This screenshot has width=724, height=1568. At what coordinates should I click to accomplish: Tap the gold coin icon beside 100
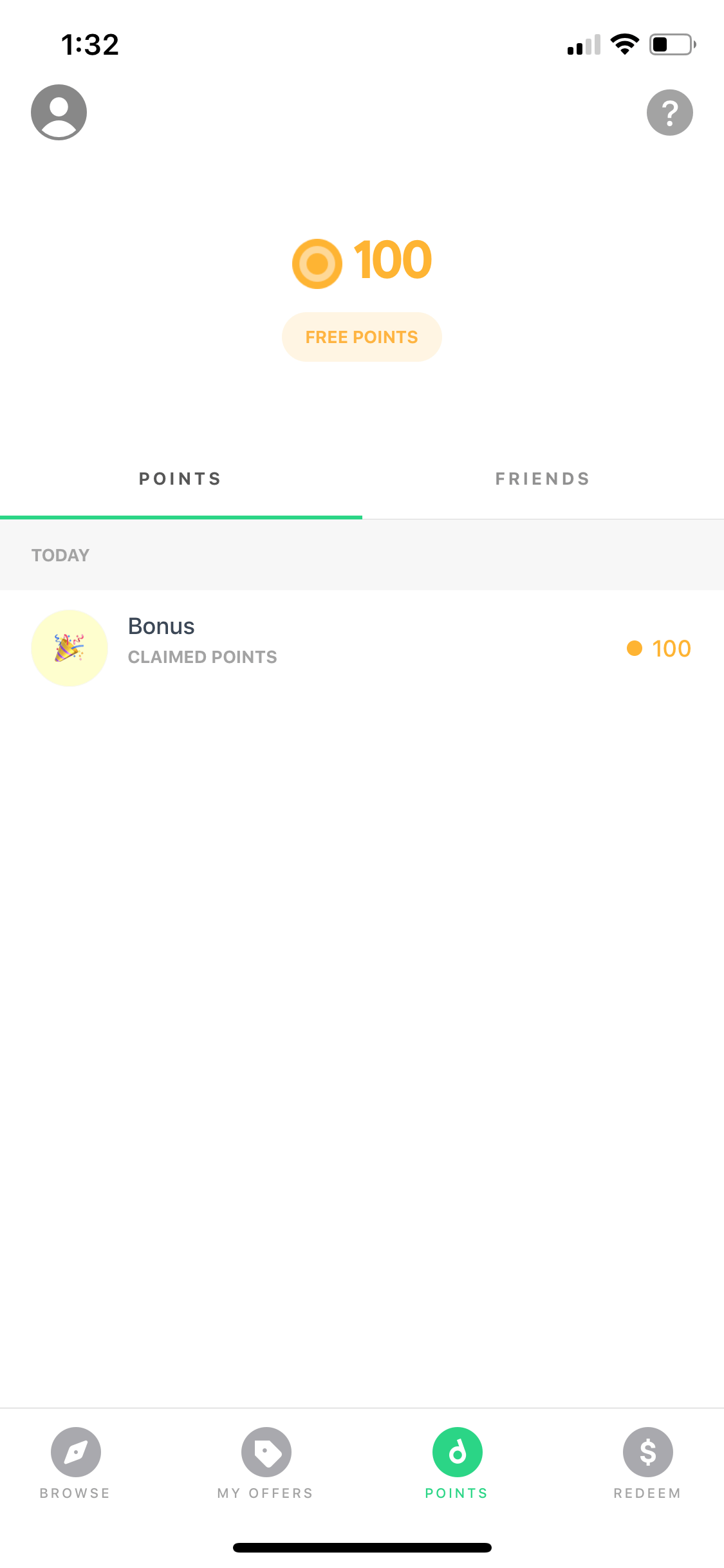317,263
